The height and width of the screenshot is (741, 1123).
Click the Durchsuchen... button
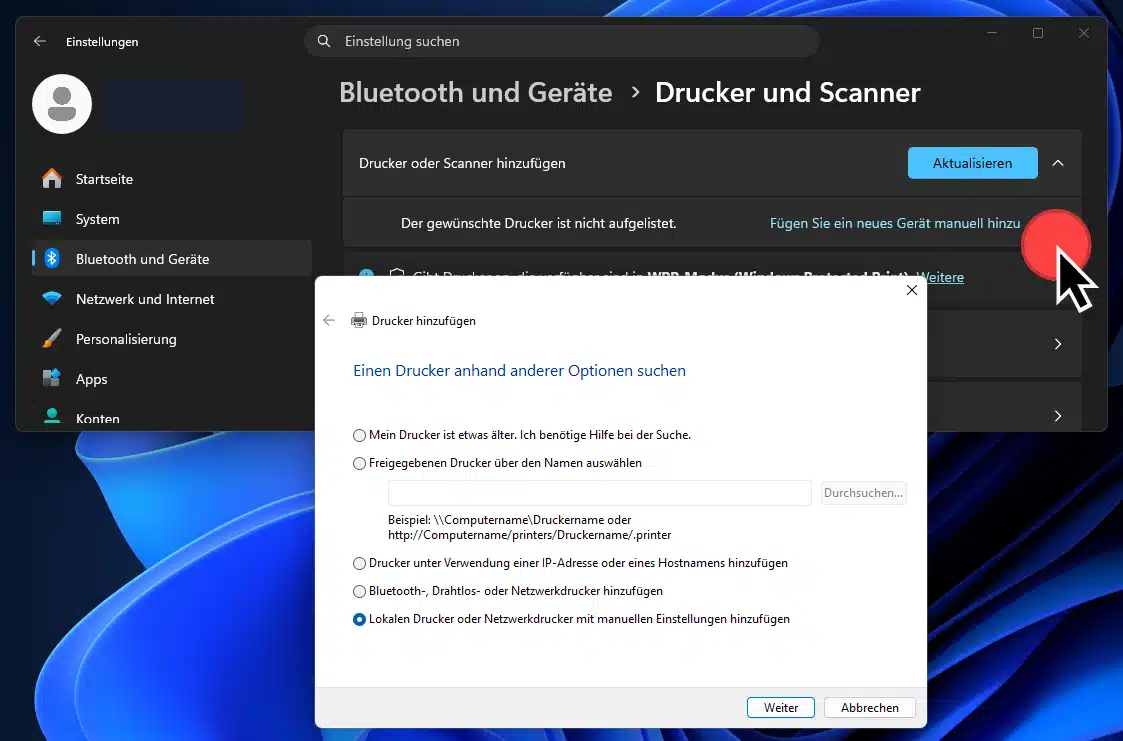(863, 493)
